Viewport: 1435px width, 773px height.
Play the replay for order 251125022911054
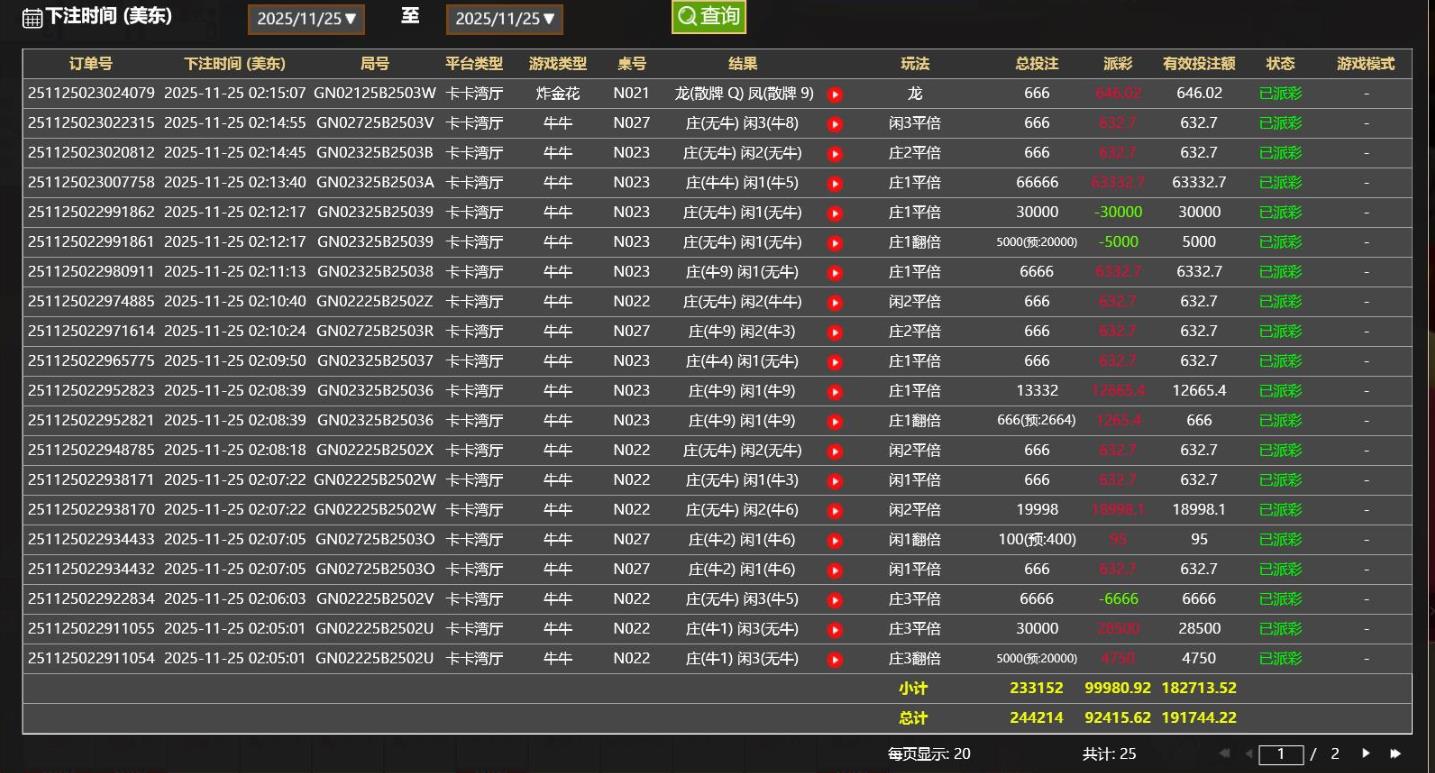[835, 660]
